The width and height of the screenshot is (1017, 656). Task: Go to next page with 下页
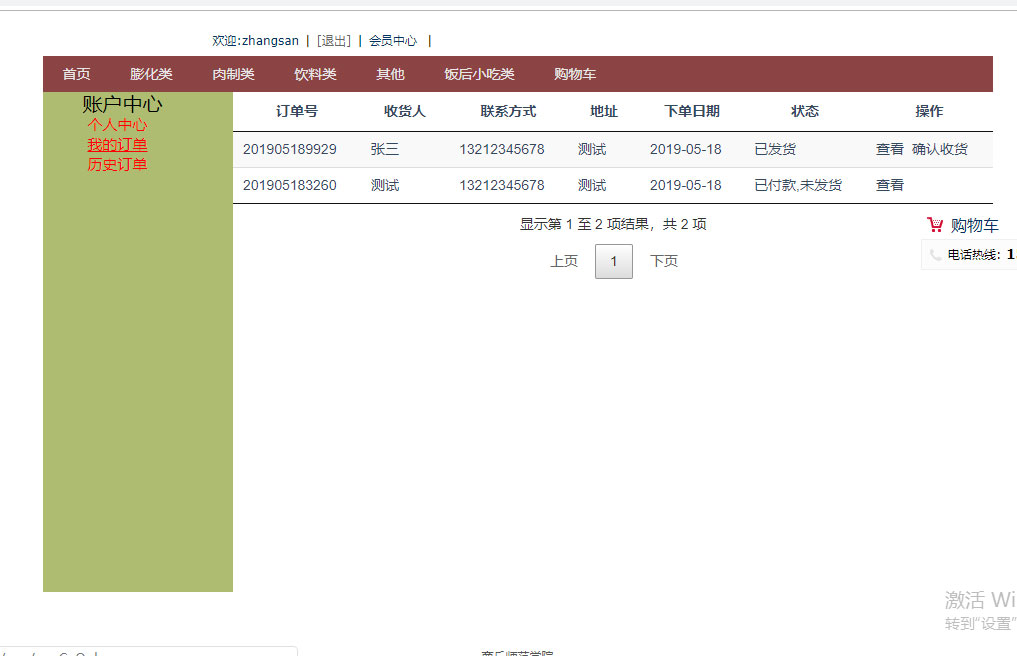tap(664, 261)
